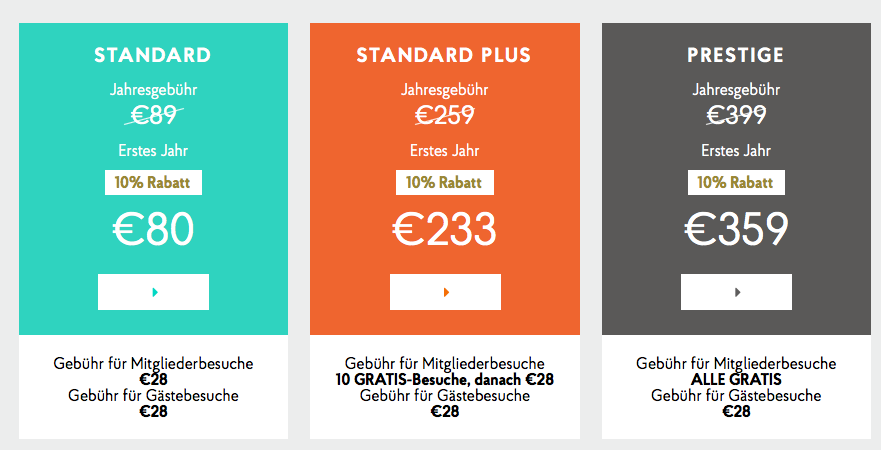Click the "ALLE GRATIS" text

click(x=736, y=379)
